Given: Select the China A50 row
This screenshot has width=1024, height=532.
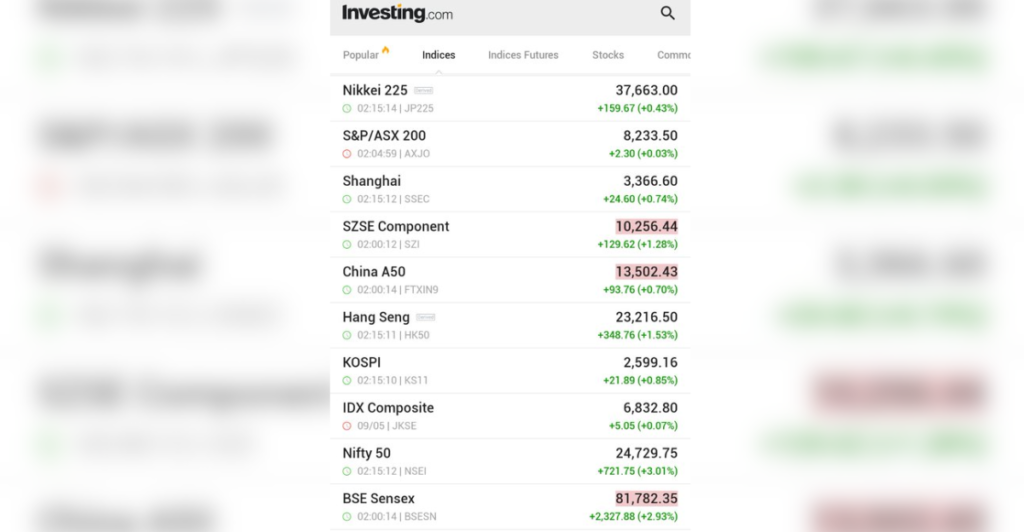Looking at the screenshot, I should click(x=510, y=280).
